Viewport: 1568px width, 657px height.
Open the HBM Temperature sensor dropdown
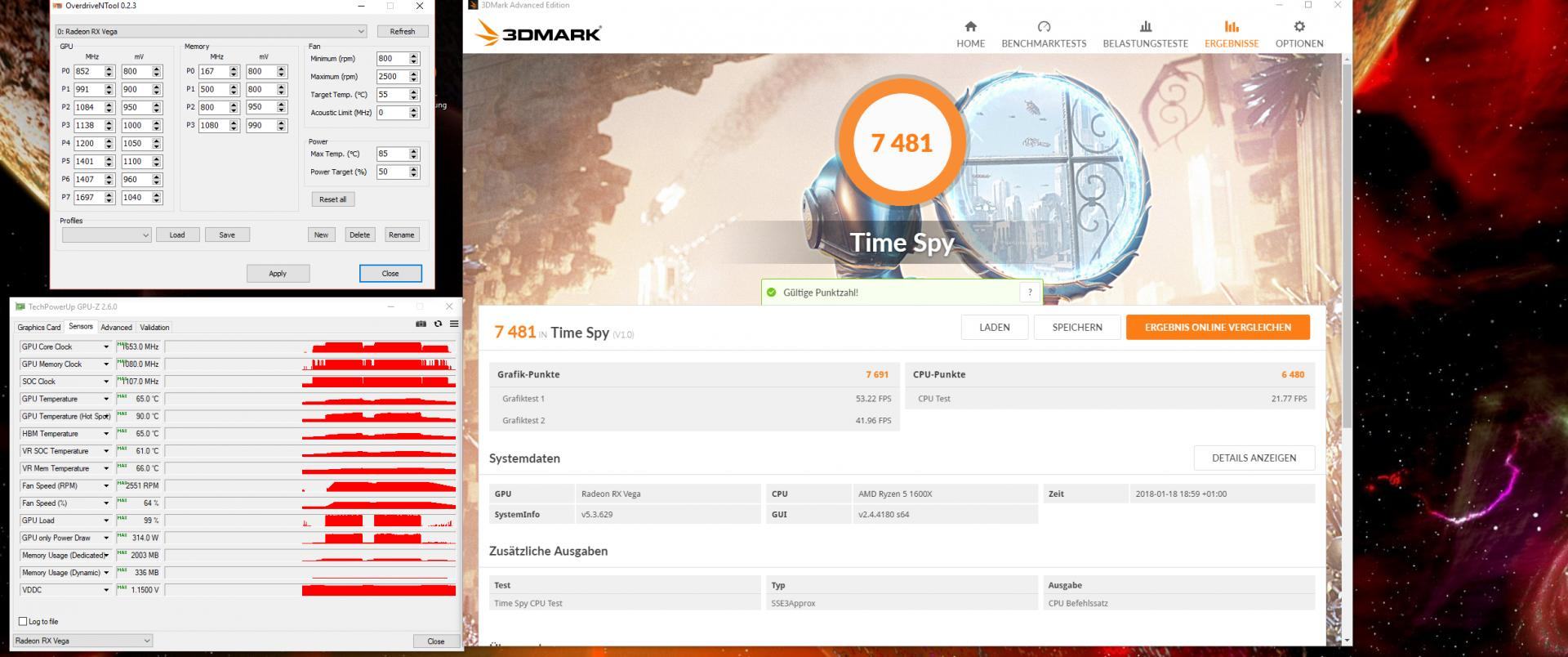[105, 434]
